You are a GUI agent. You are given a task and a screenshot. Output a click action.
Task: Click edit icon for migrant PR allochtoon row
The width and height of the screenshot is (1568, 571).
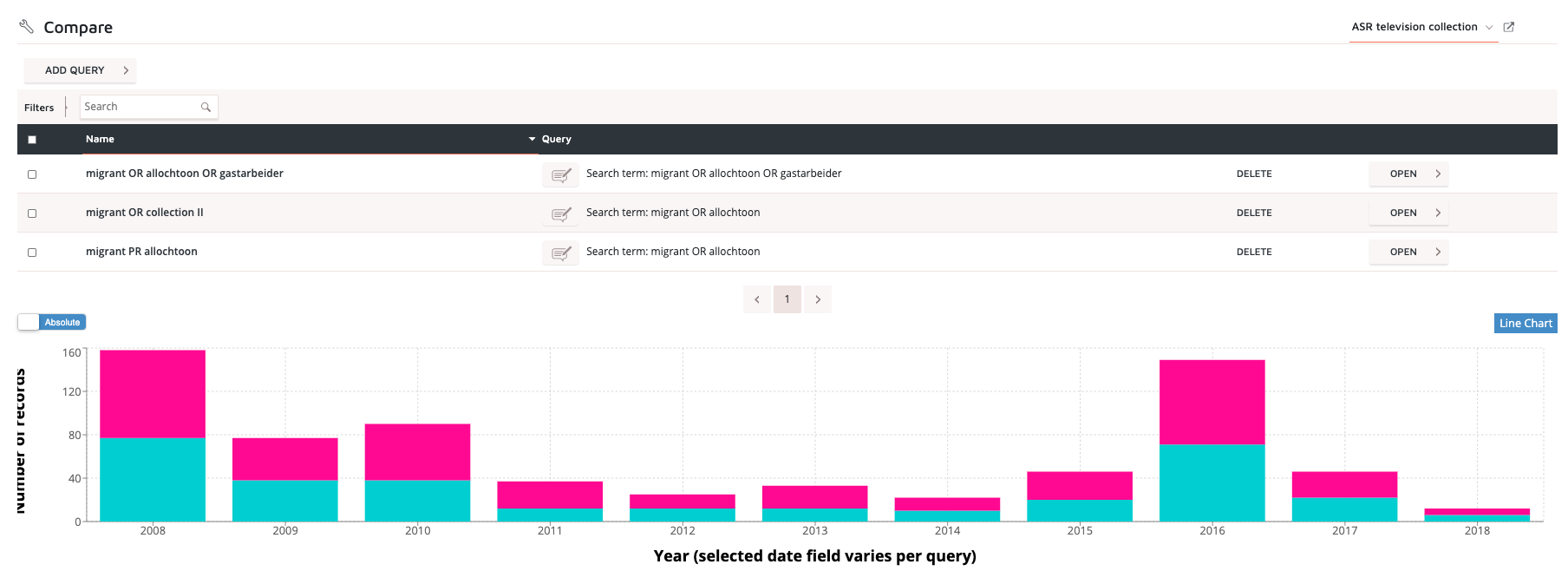(x=561, y=253)
